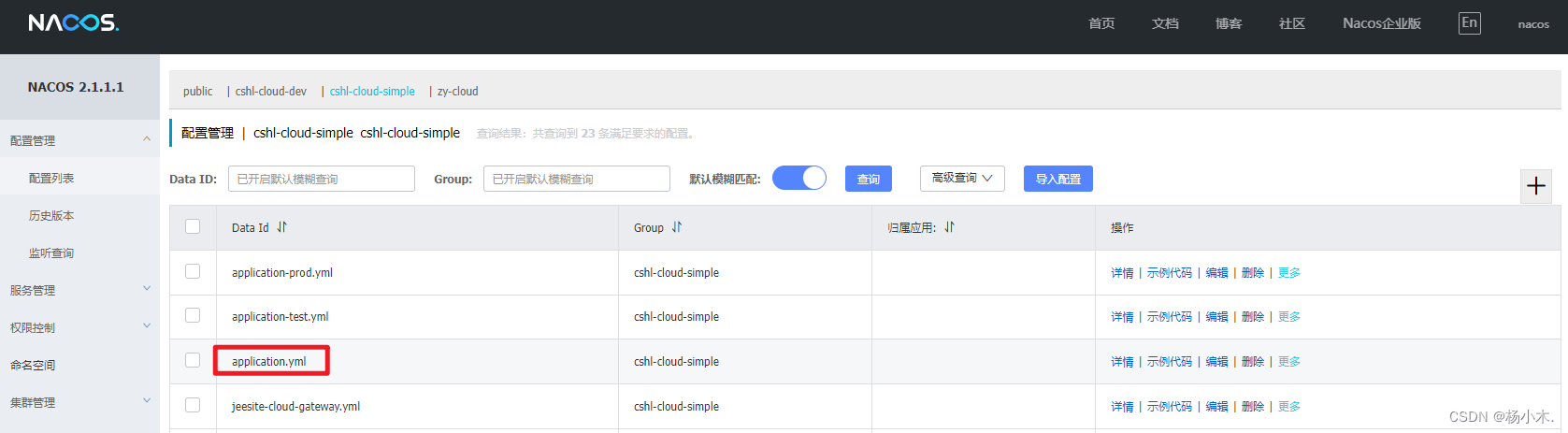The image size is (1568, 433).
Task: Open 命名空间 in sidebar
Action: [33, 365]
